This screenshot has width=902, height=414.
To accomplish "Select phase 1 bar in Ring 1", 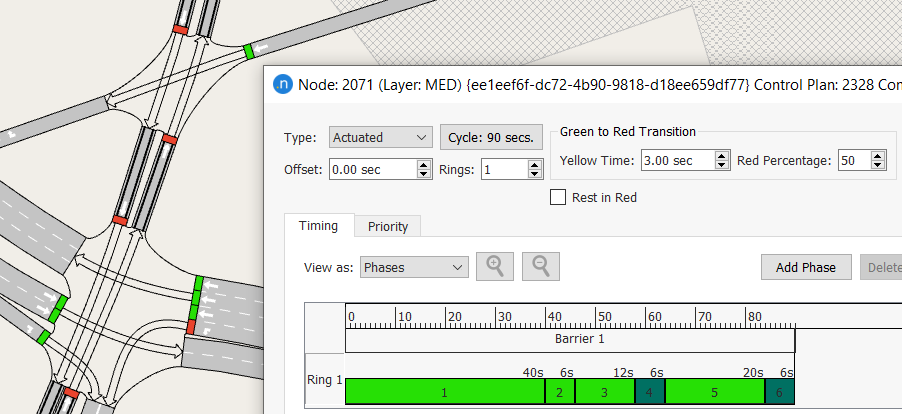I will pyautogui.click(x=444, y=392).
